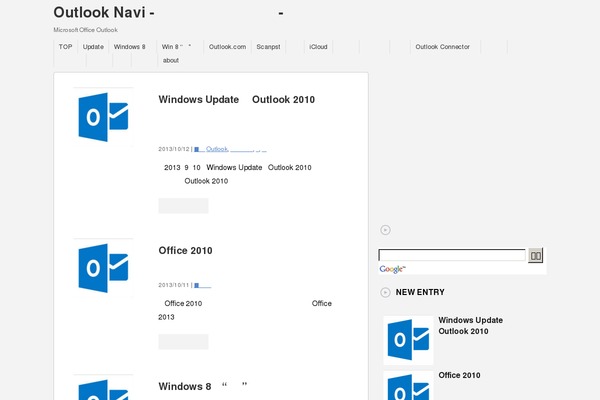600x400 pixels.
Task: Open sidebar Office 2010 entry
Action: [x=459, y=375]
